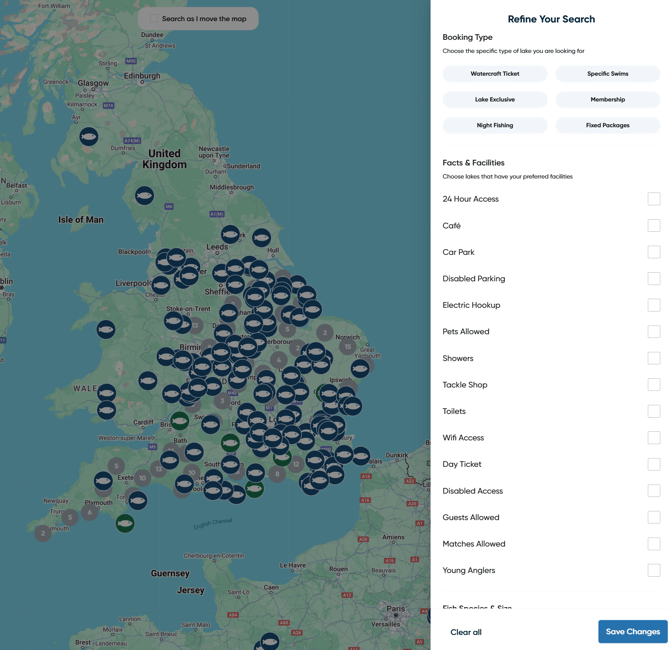
Task: Pick the Lake Exclusive booking option
Action: pos(495,100)
